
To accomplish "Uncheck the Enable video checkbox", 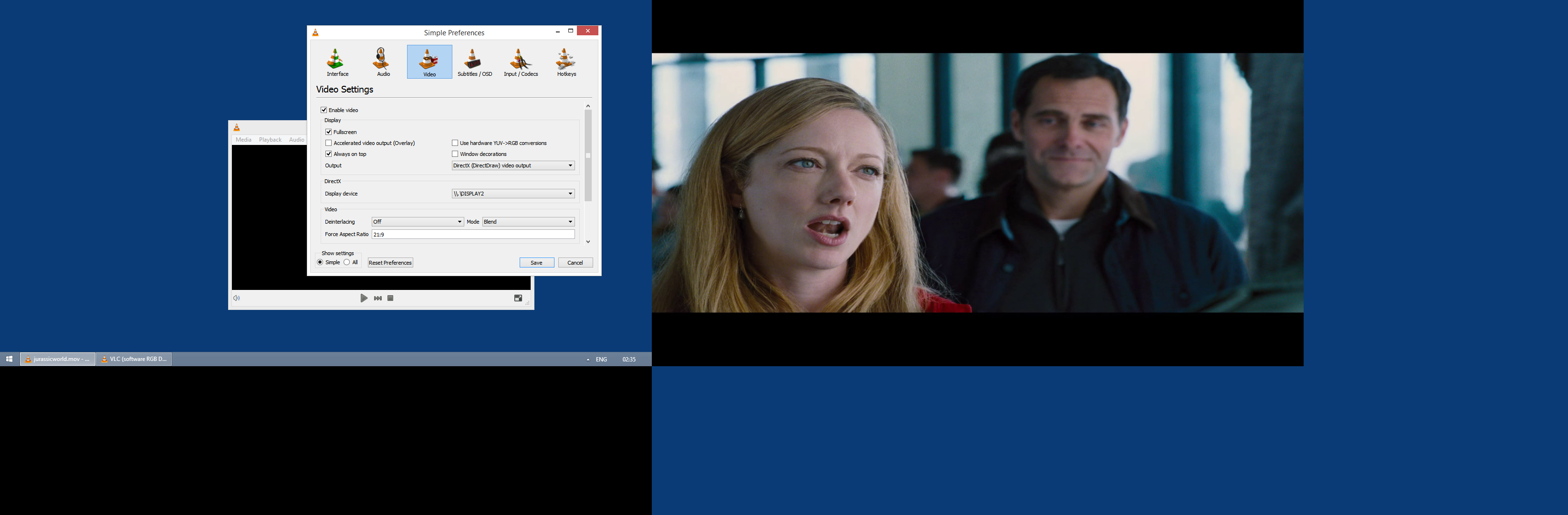I will [x=324, y=110].
